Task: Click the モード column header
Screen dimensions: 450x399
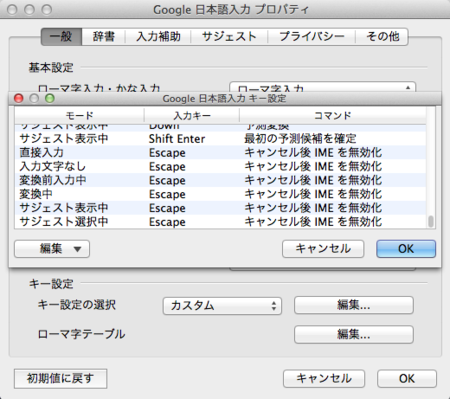Action: tap(79, 116)
